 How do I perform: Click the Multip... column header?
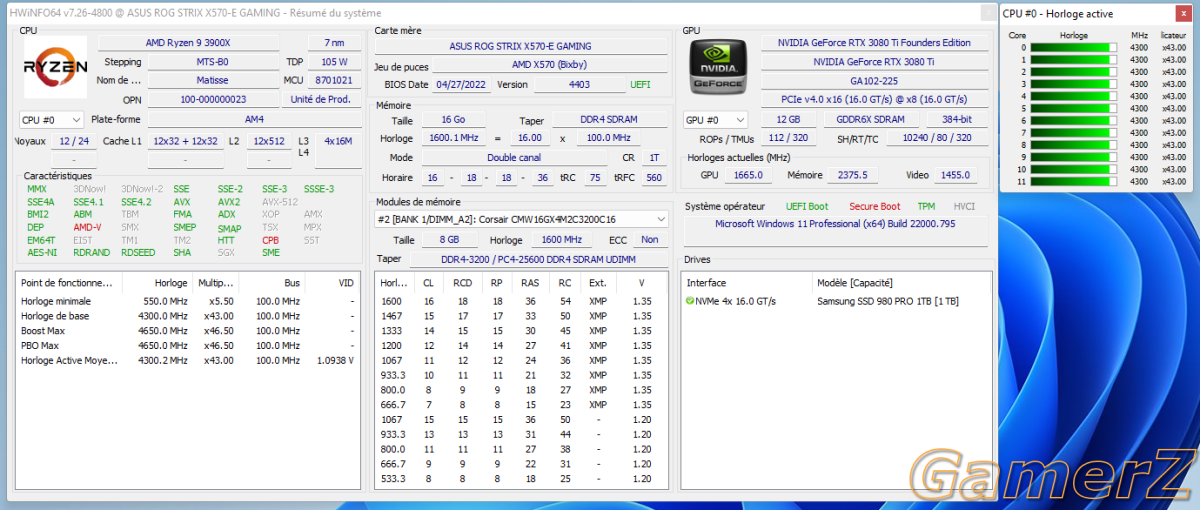[x=216, y=283]
